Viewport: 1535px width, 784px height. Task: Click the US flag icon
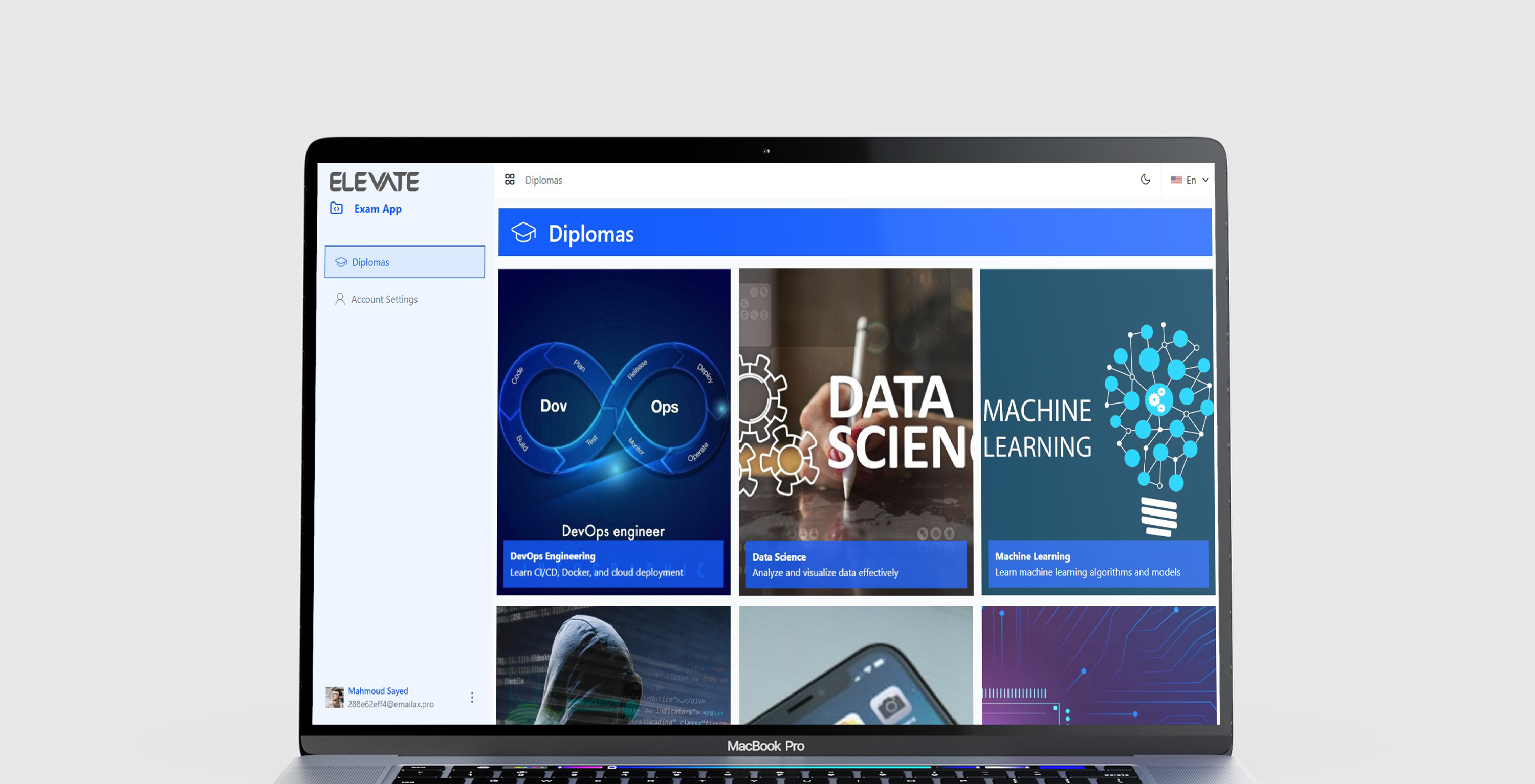[1176, 180]
